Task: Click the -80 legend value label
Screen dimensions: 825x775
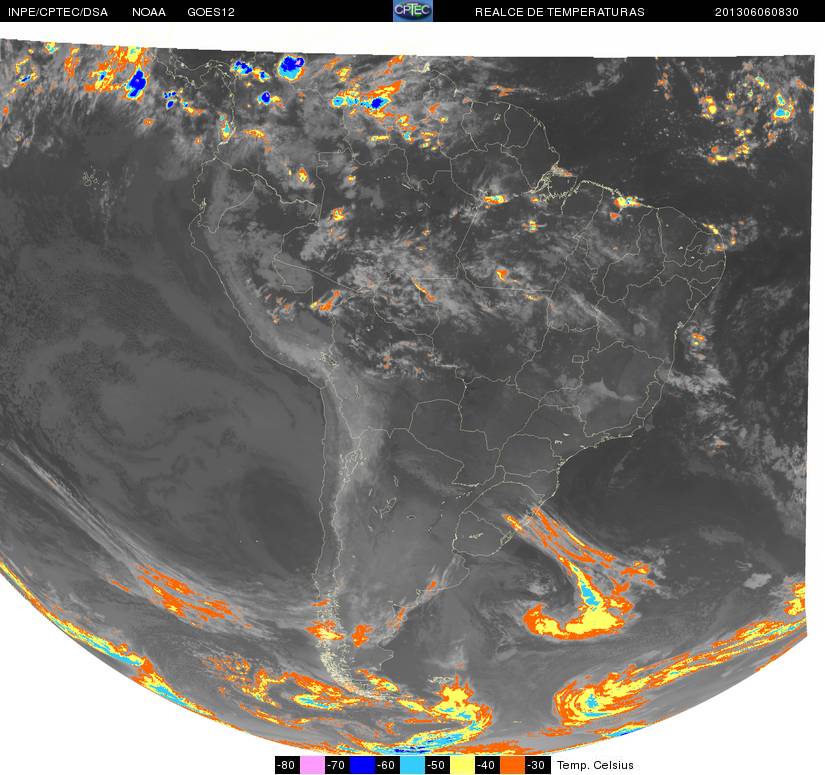Action: (287, 764)
